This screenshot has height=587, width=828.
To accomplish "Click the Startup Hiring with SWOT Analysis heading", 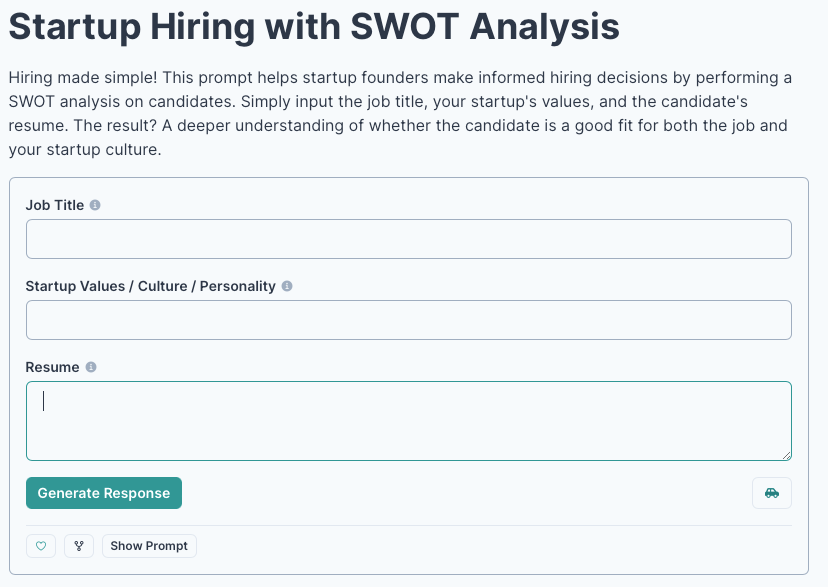I will tap(314, 27).
